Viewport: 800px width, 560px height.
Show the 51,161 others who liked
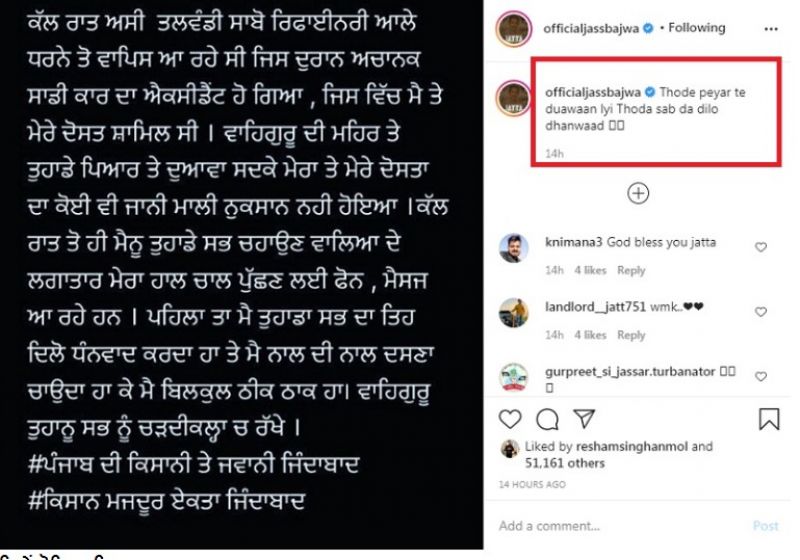coord(565,463)
